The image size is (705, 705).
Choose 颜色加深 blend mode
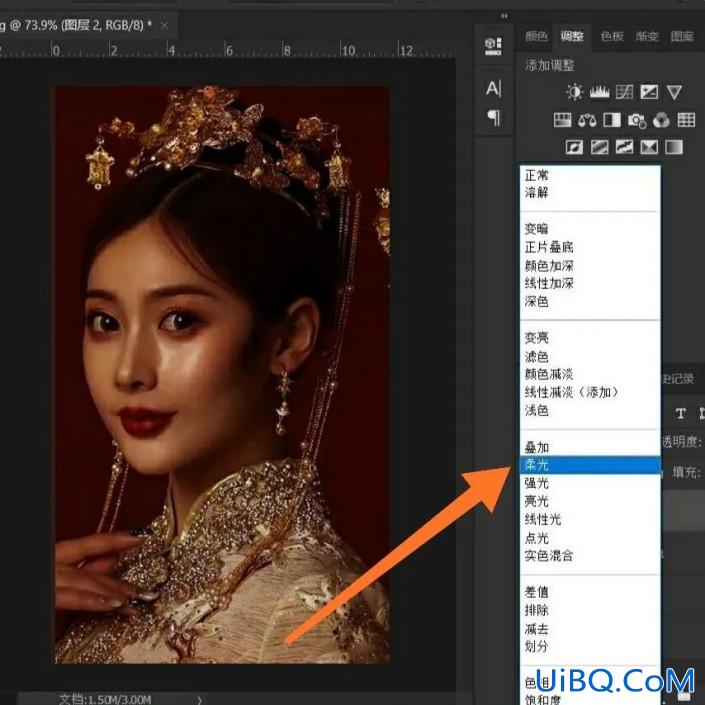point(590,266)
